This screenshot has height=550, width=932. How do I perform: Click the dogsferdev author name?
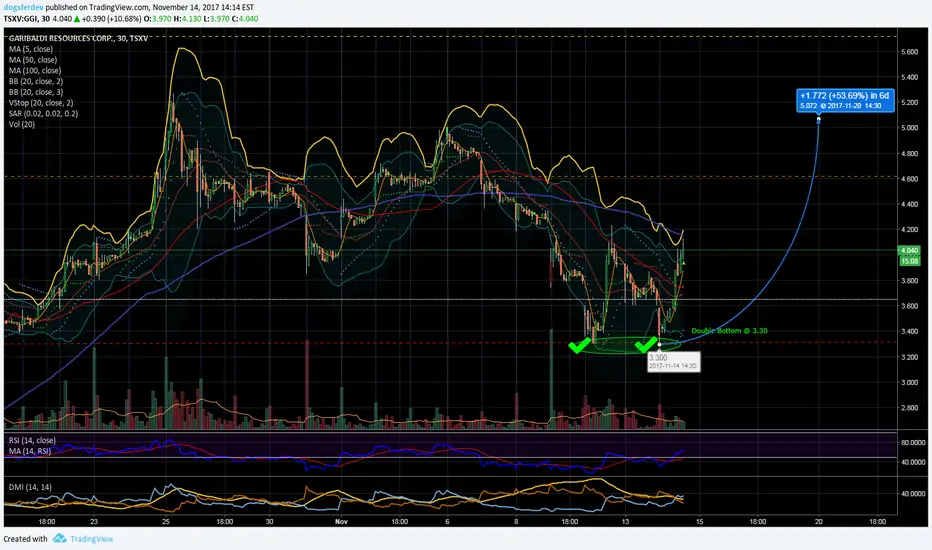[x=23, y=8]
